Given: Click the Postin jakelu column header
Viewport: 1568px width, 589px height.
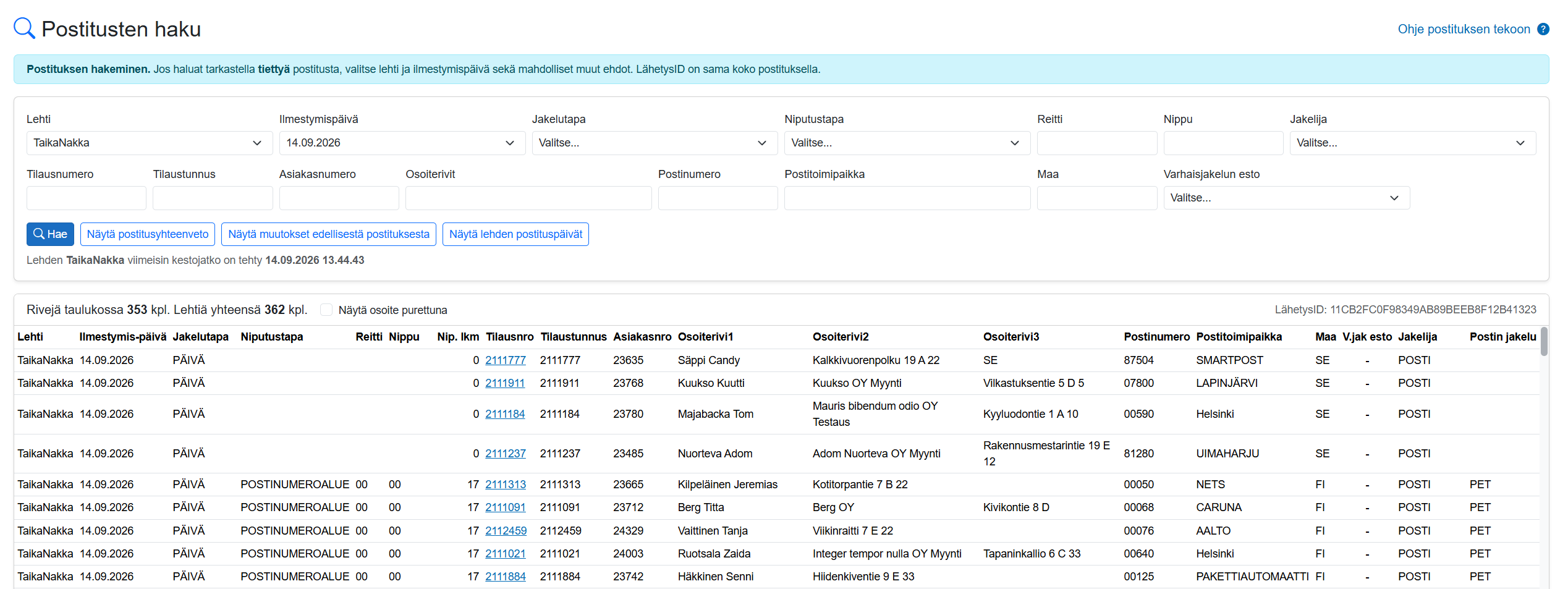Looking at the screenshot, I should [1502, 337].
